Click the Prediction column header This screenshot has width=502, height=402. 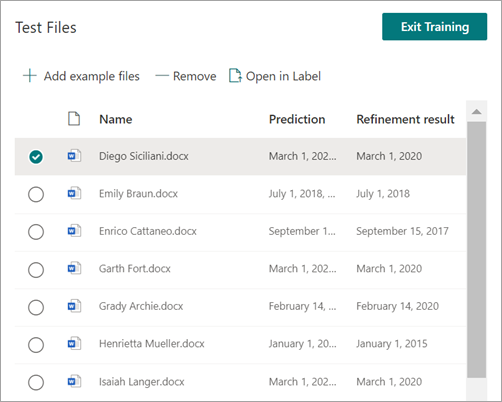coord(297,119)
